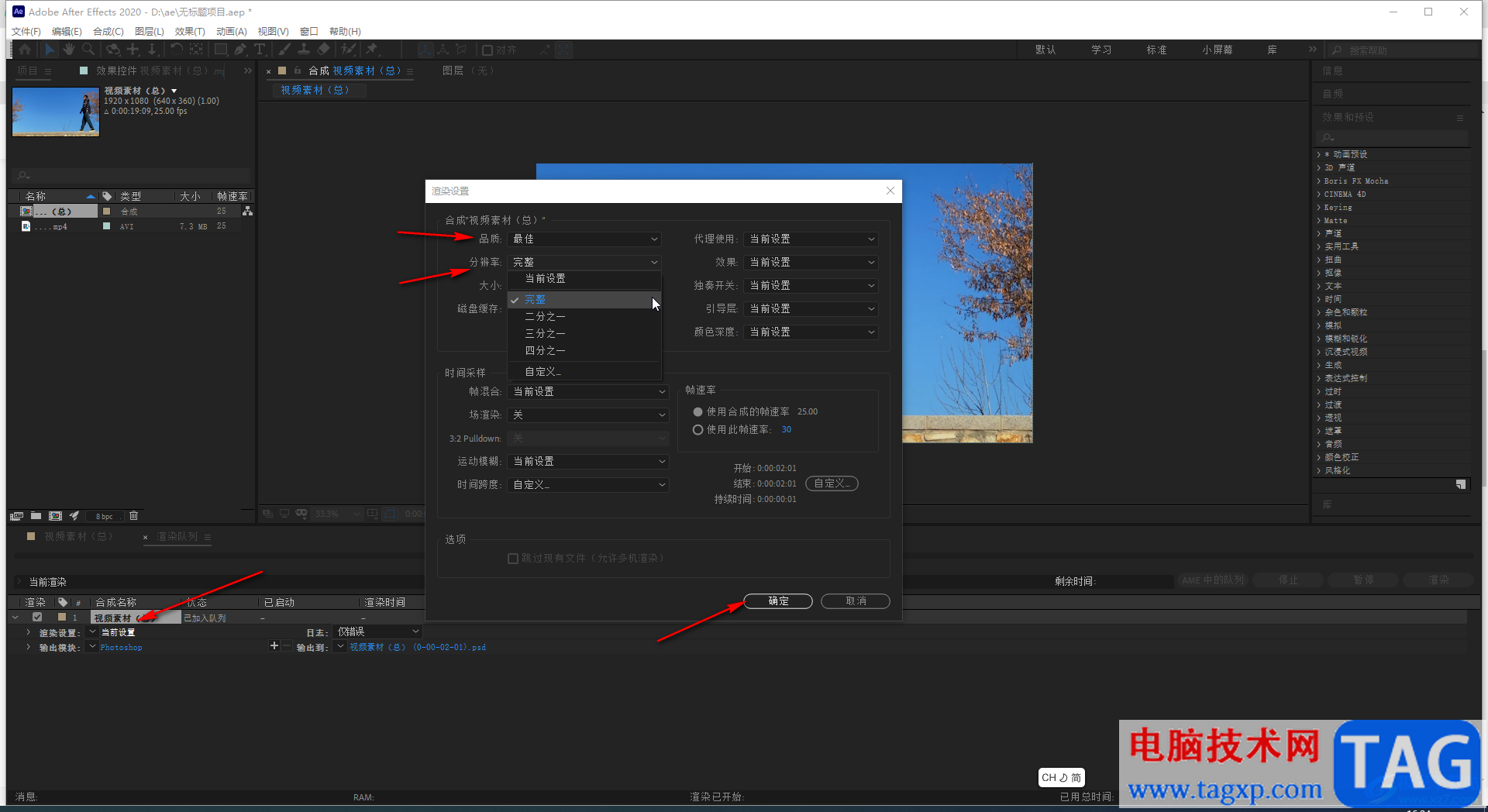The width and height of the screenshot is (1488, 812).
Task: Open the 场渲染 dropdown
Action: (588, 415)
